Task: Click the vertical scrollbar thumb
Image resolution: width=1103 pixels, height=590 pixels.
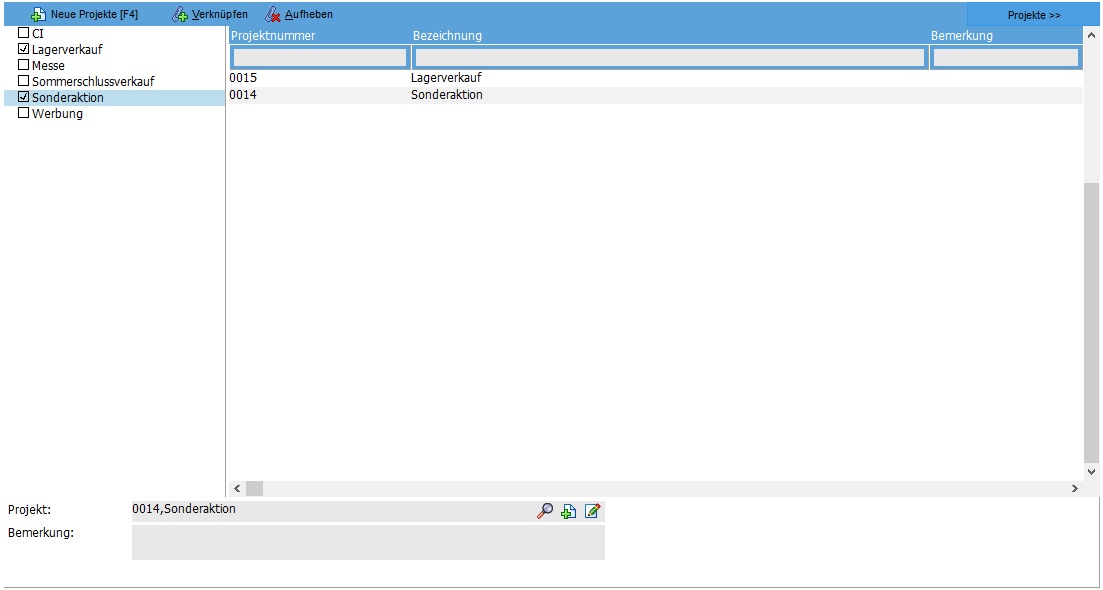Action: pyautogui.click(x=1092, y=322)
